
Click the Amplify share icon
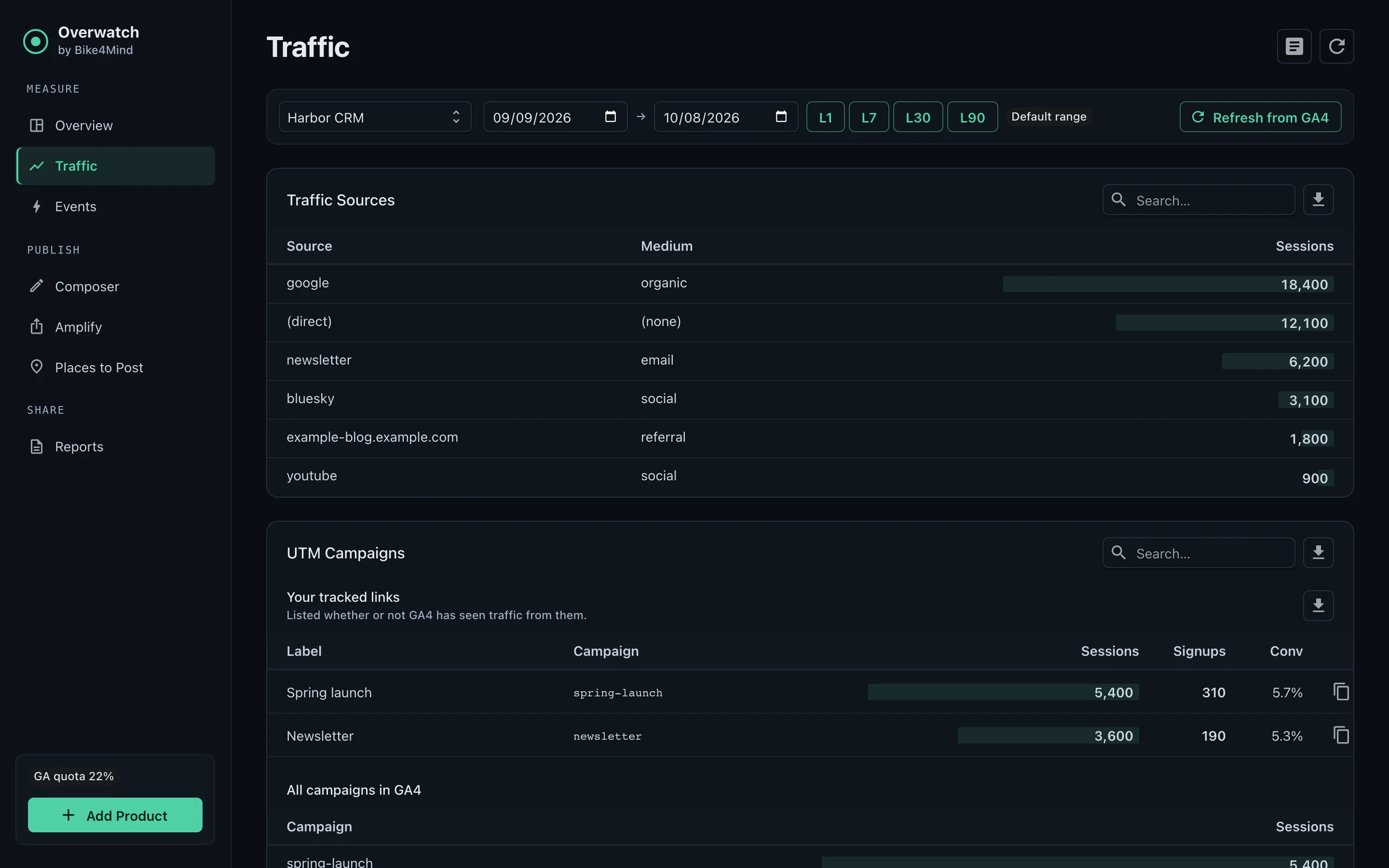point(37,326)
